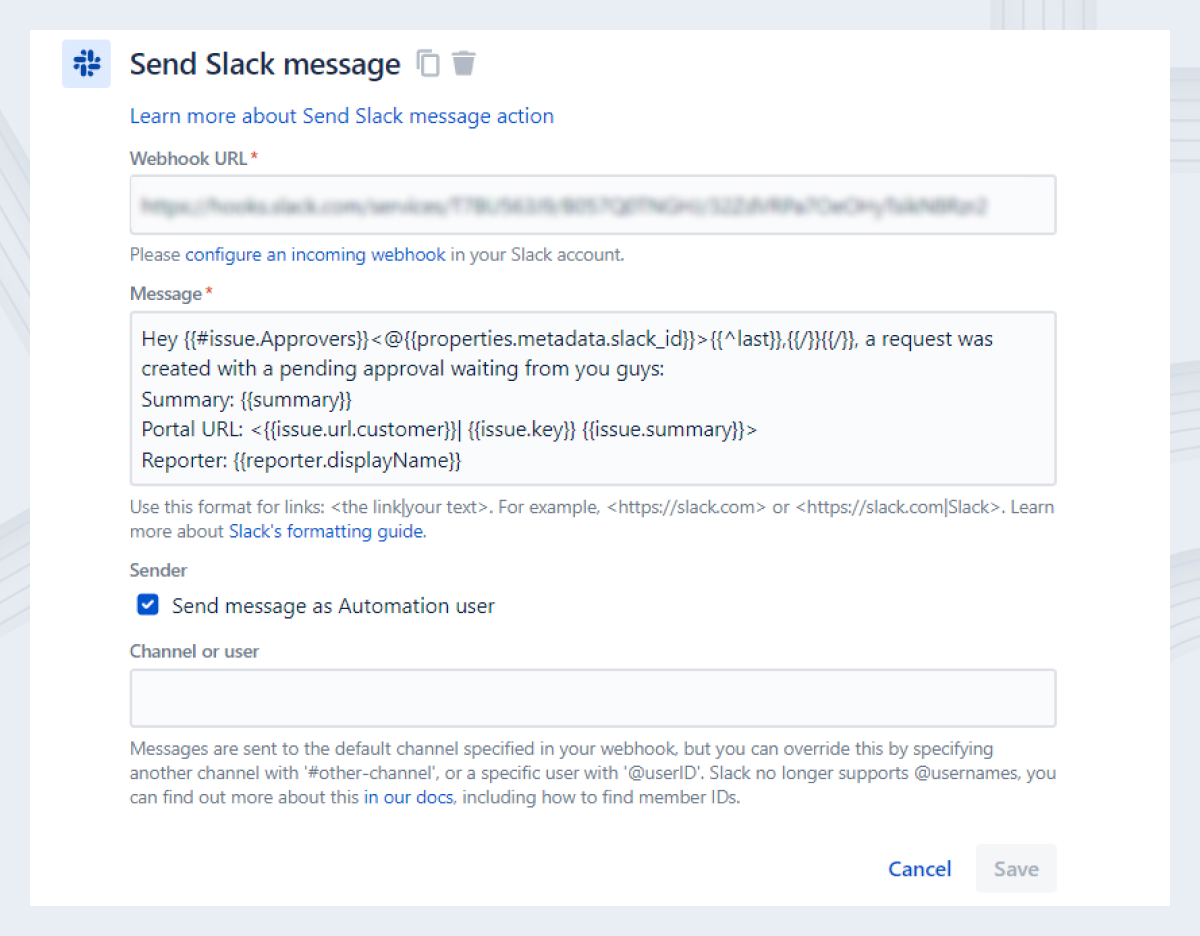This screenshot has height=936, width=1200.
Task: Click the Save button
Action: tap(1016, 869)
